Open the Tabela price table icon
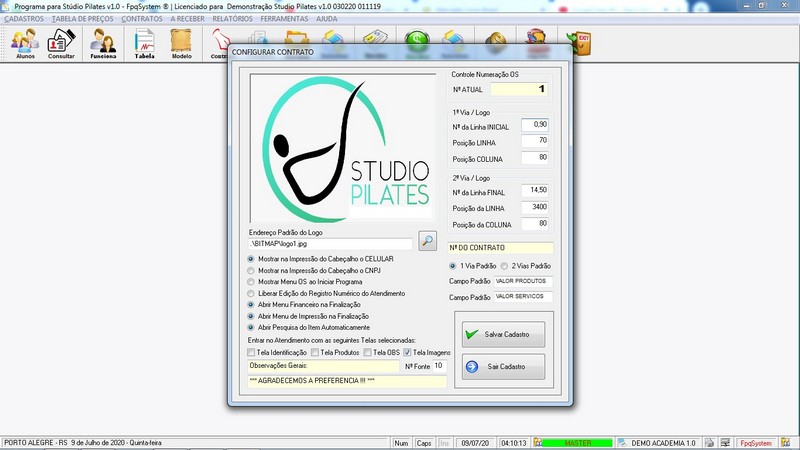 [144, 43]
